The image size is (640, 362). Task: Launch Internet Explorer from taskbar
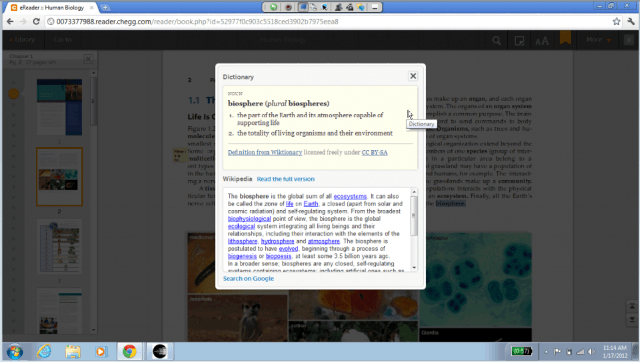coord(44,351)
